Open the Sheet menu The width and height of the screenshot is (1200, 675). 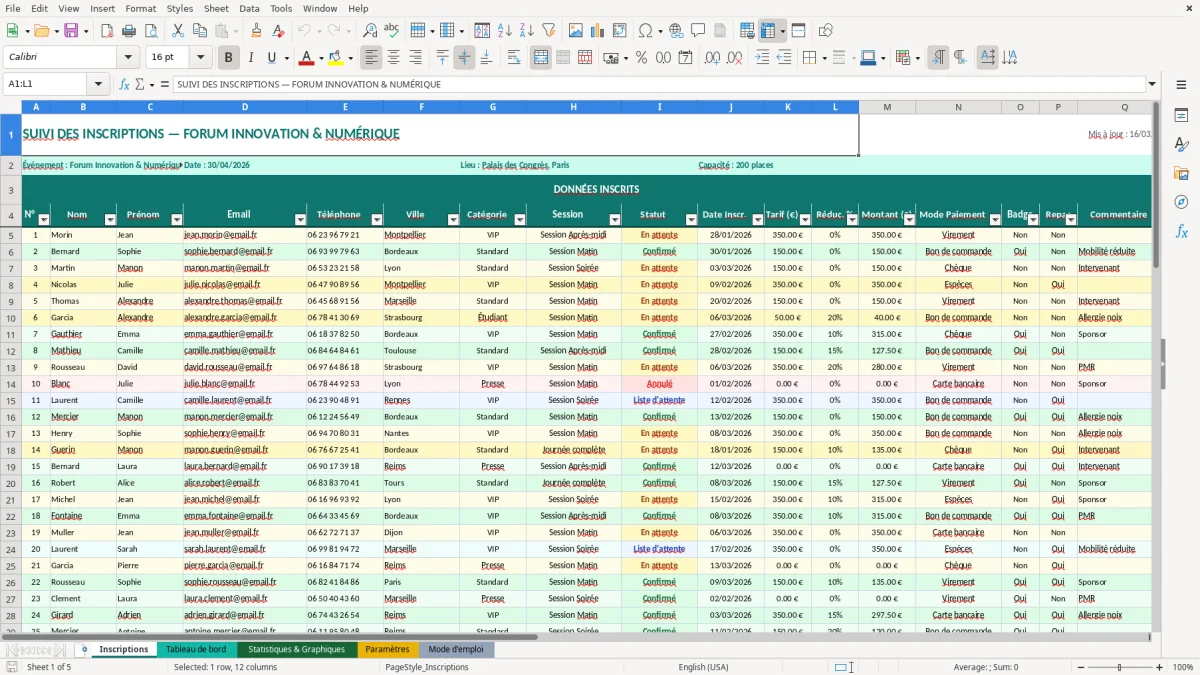[216, 8]
